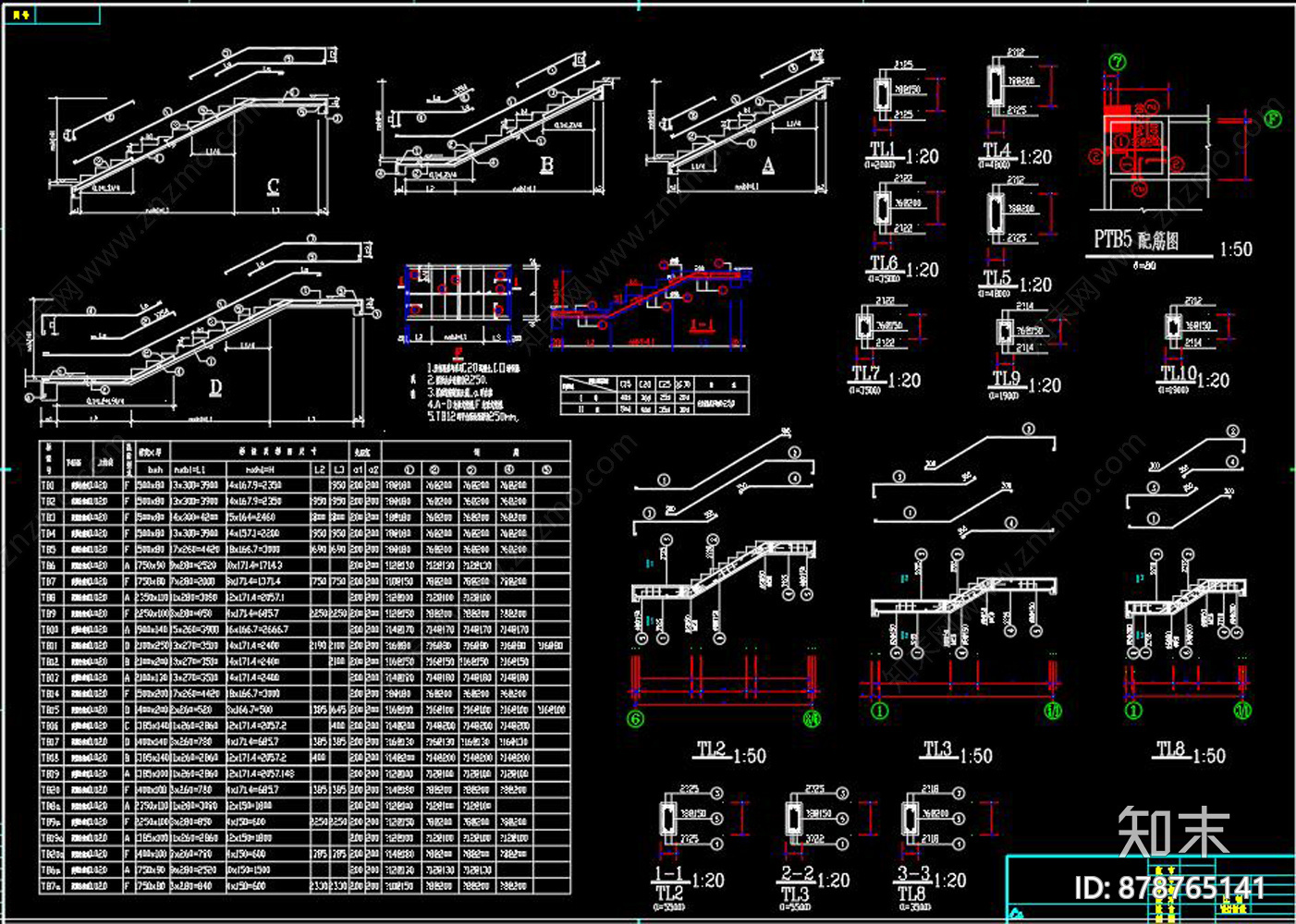Click circled 5 header in schedule table
The height and width of the screenshot is (924, 1296).
click(546, 469)
